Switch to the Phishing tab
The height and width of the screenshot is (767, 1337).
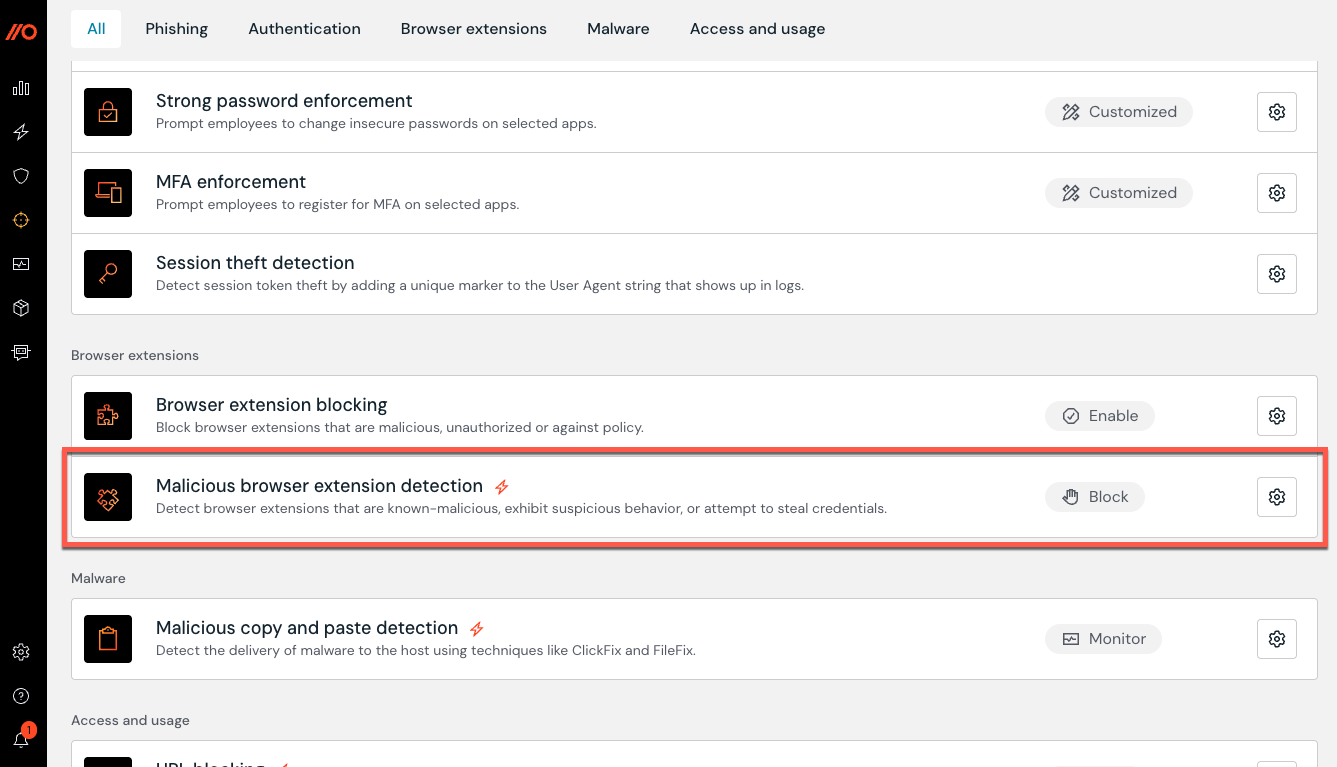coord(176,28)
